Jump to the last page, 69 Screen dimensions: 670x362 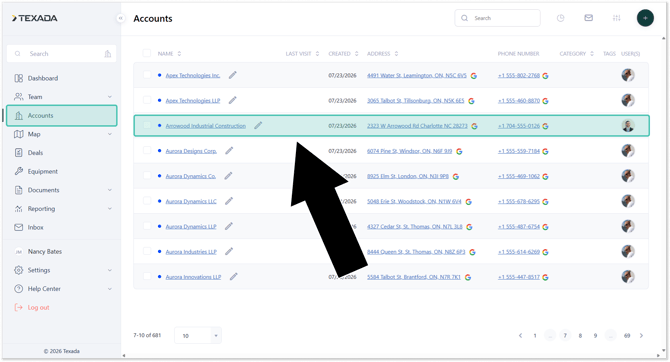coord(627,336)
